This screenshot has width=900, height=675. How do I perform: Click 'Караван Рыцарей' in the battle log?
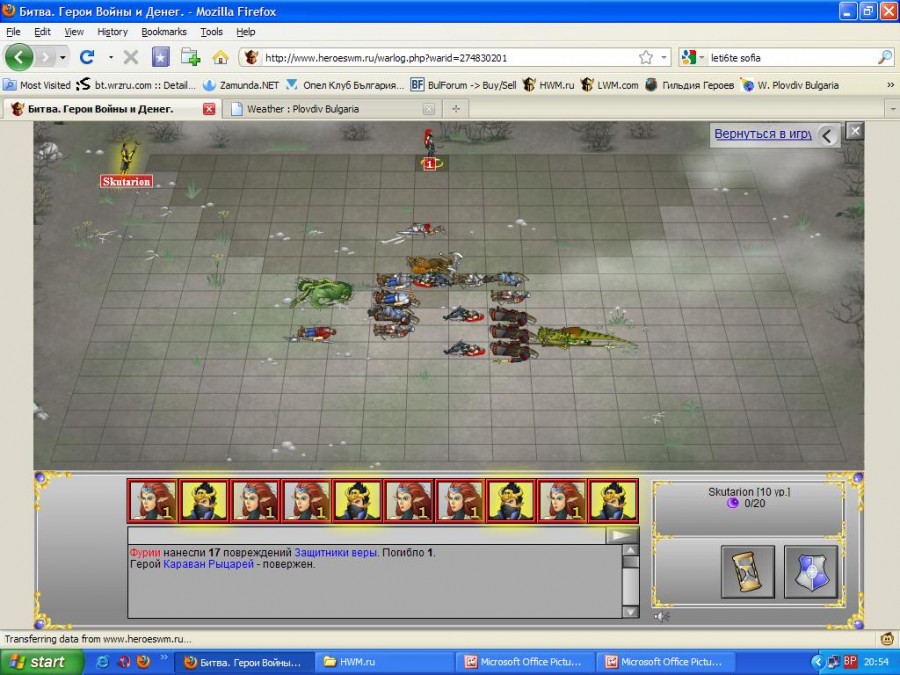[208, 564]
